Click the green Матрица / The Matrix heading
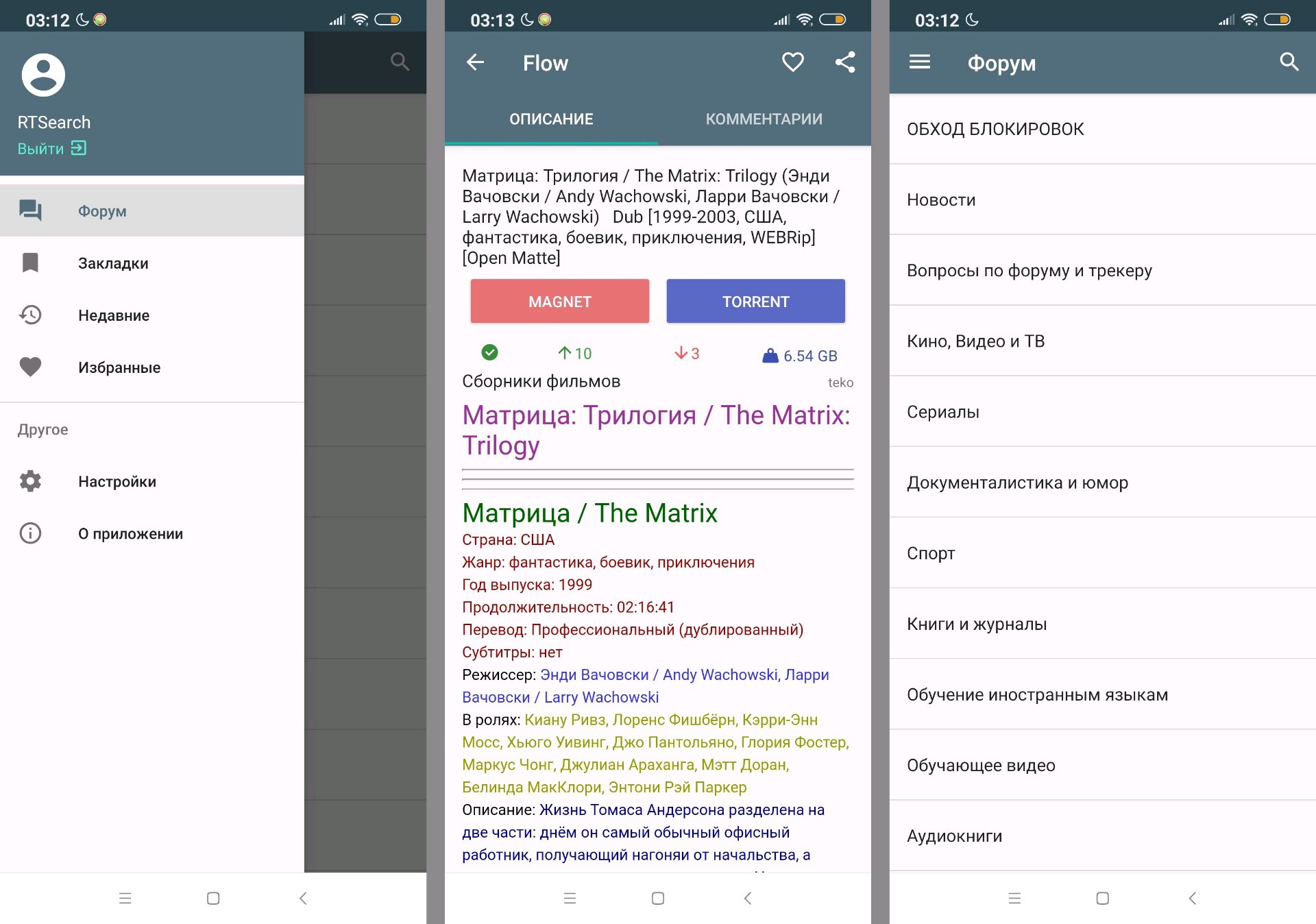Viewport: 1316px width, 924px height. click(x=589, y=513)
